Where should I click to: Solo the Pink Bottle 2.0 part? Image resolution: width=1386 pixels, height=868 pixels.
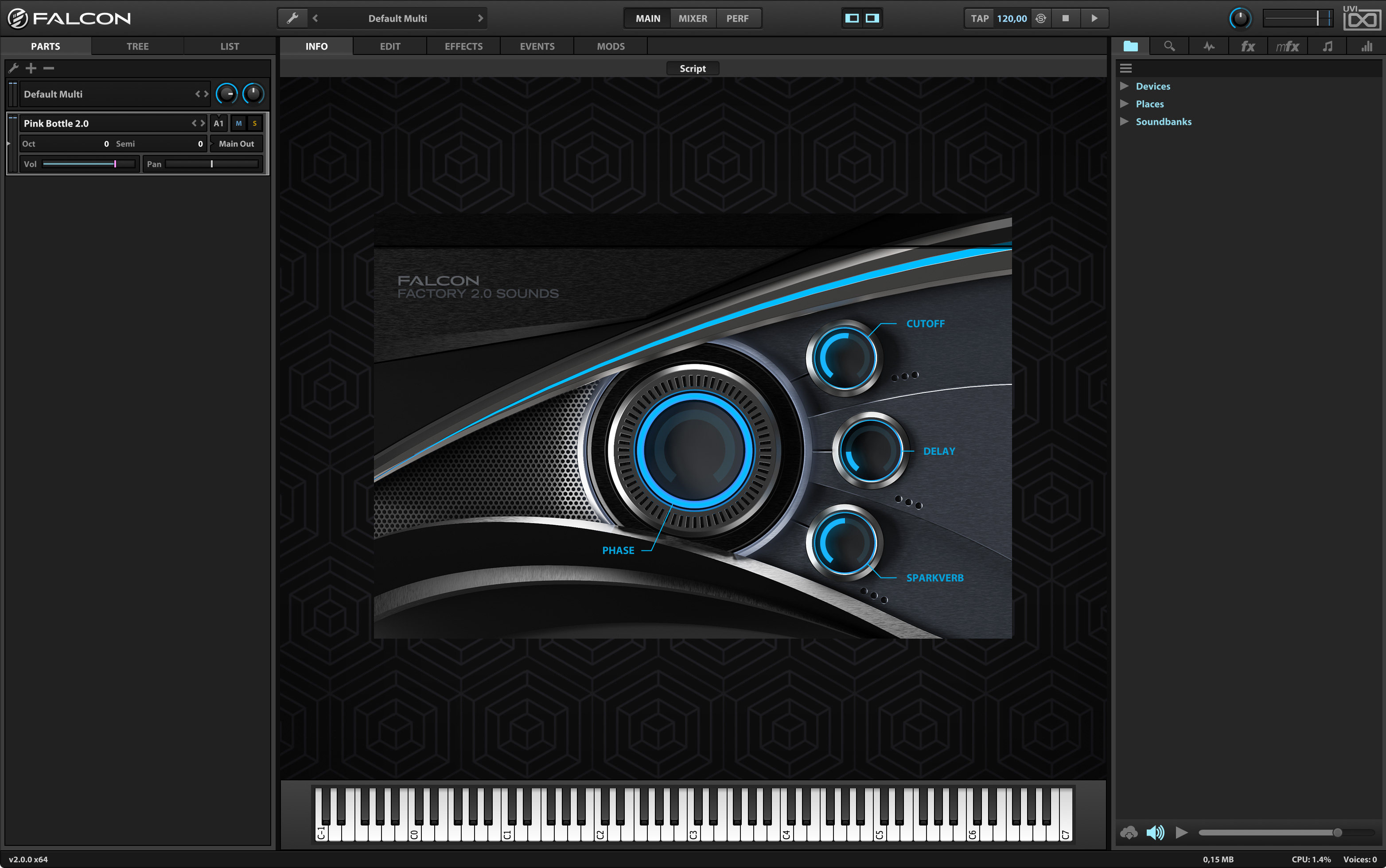tap(254, 124)
